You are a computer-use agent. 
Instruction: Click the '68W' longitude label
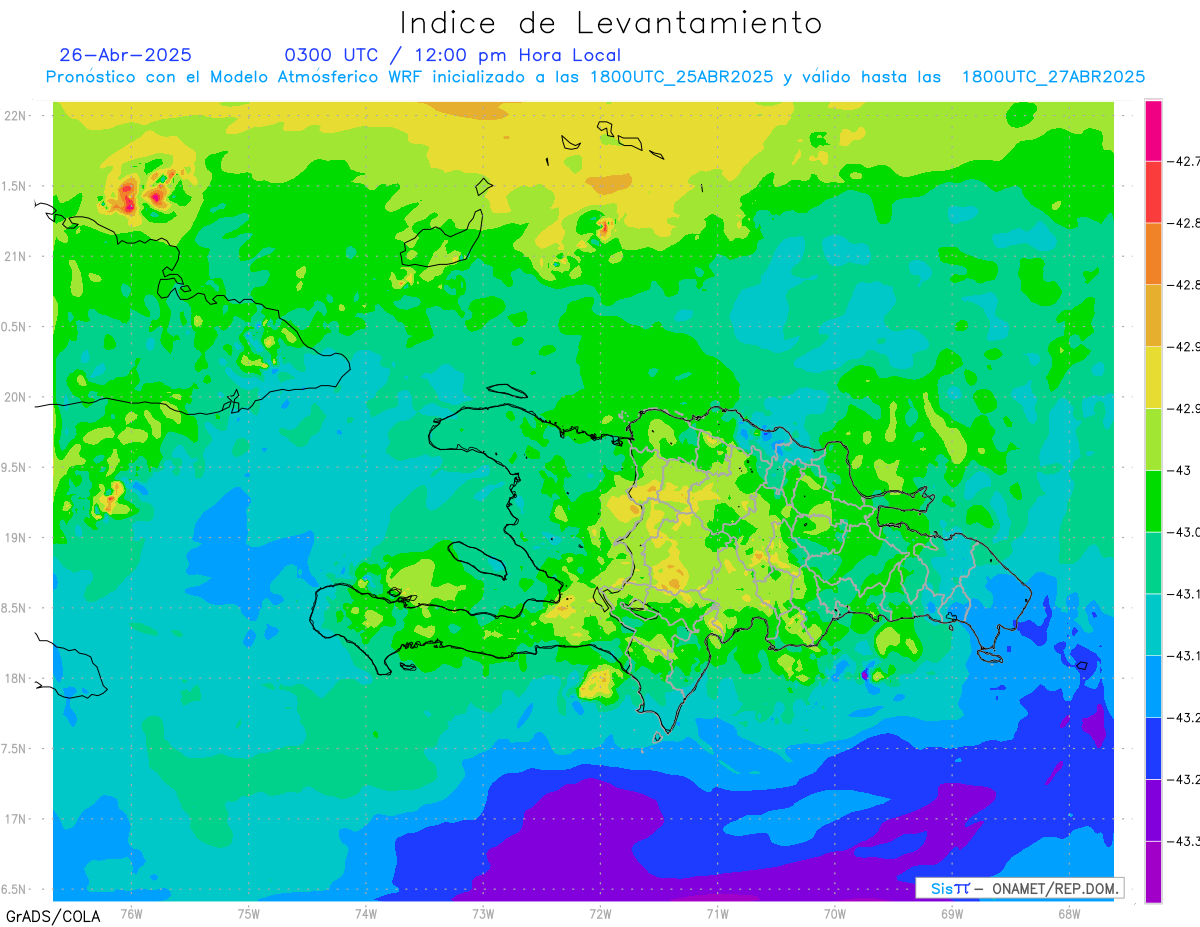[x=1069, y=913]
